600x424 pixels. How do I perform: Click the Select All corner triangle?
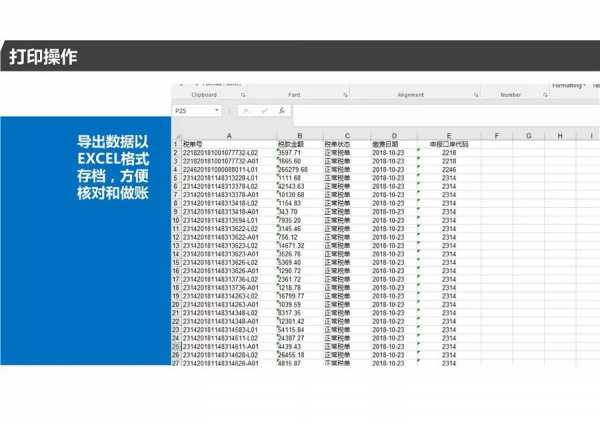(175, 135)
